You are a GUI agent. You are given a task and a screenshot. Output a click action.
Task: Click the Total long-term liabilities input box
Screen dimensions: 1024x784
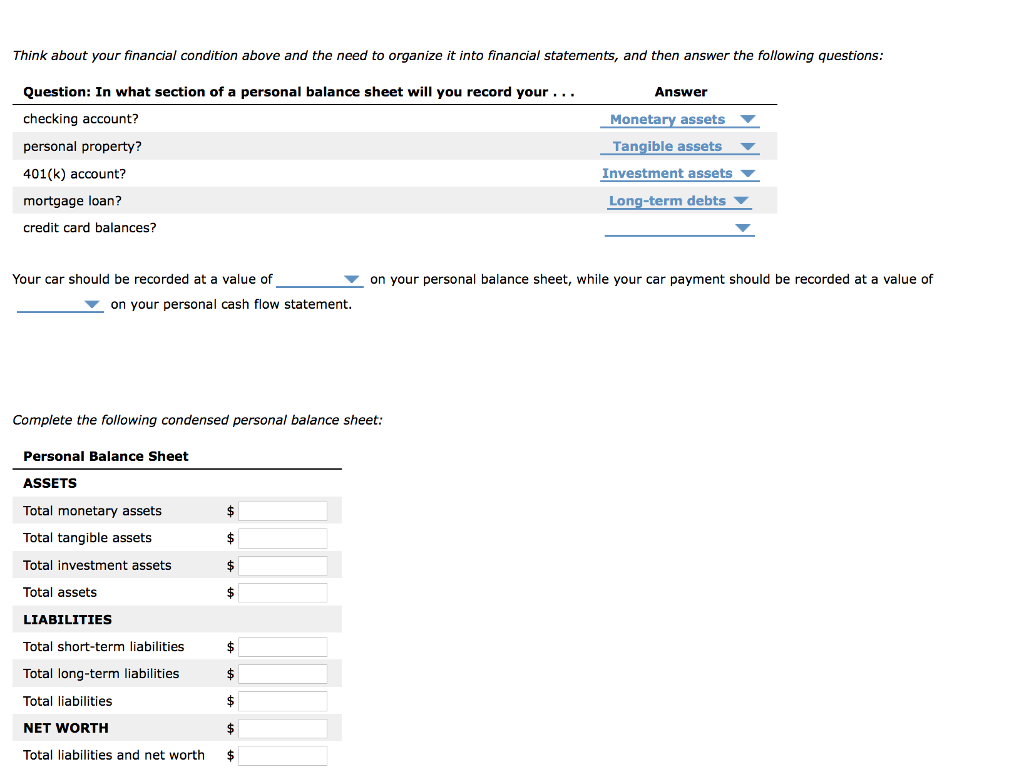point(283,674)
